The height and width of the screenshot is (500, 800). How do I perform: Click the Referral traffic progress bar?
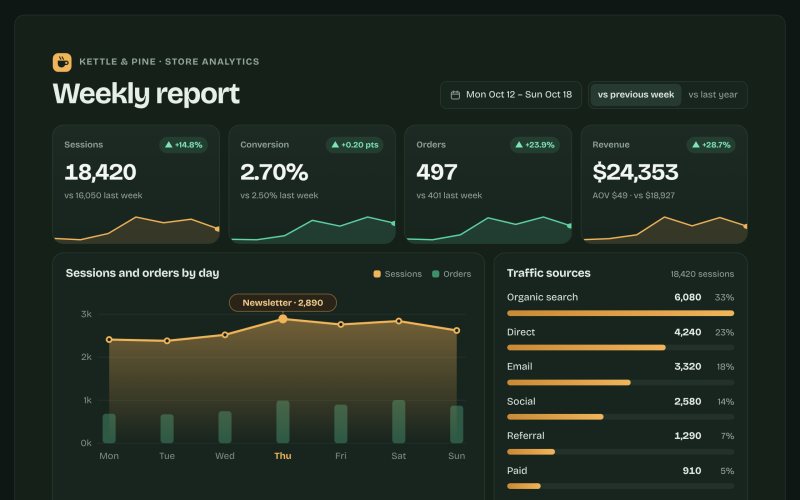pos(620,452)
